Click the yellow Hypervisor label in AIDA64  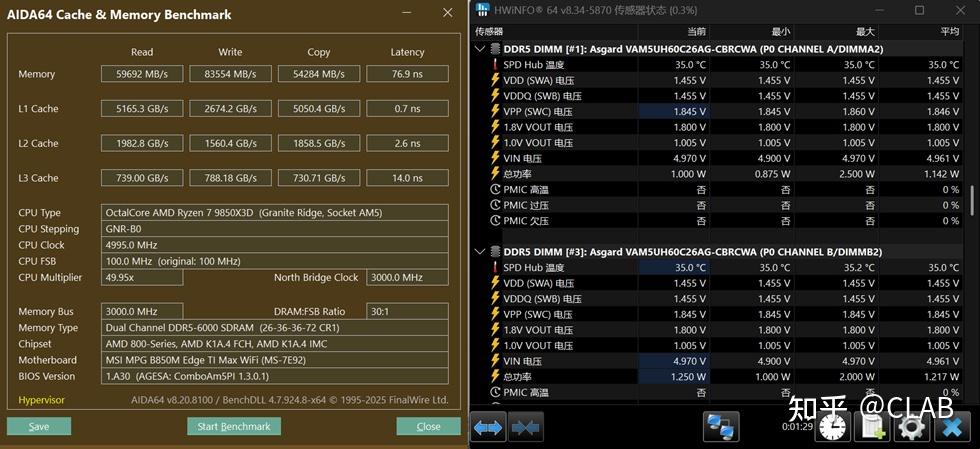[x=41, y=400]
